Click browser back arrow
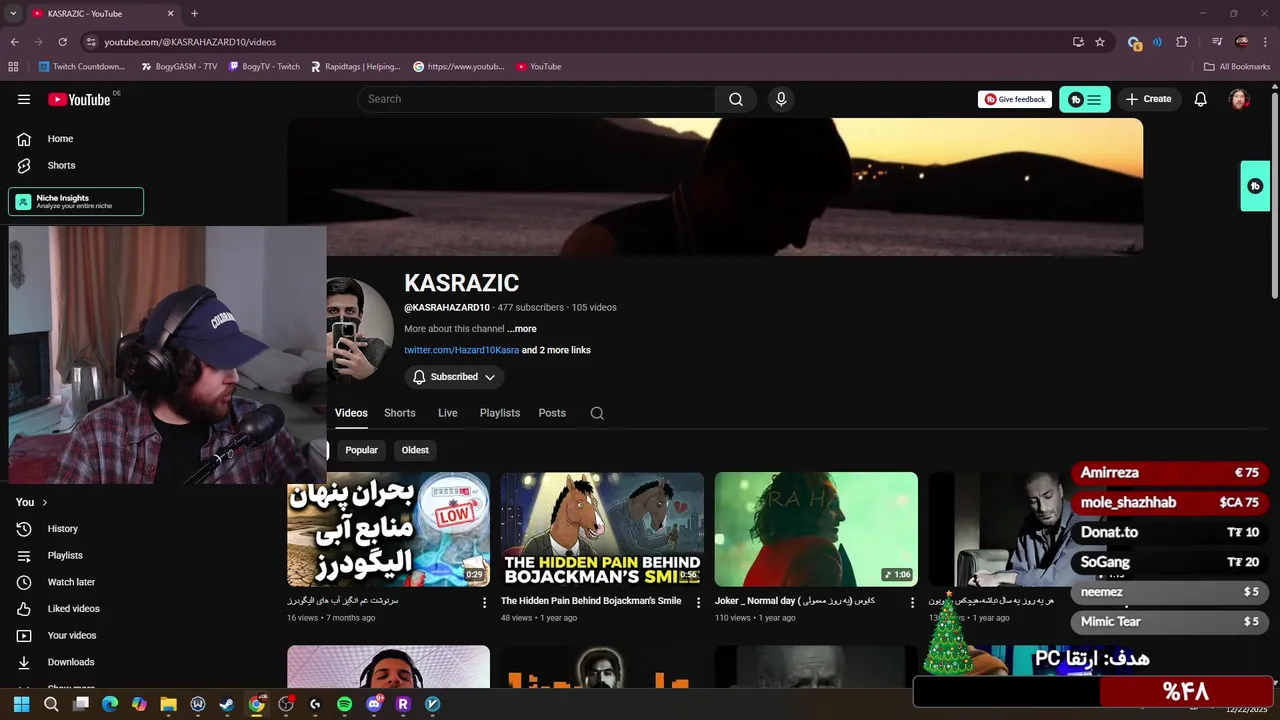Image resolution: width=1280 pixels, height=720 pixels. 14,42
